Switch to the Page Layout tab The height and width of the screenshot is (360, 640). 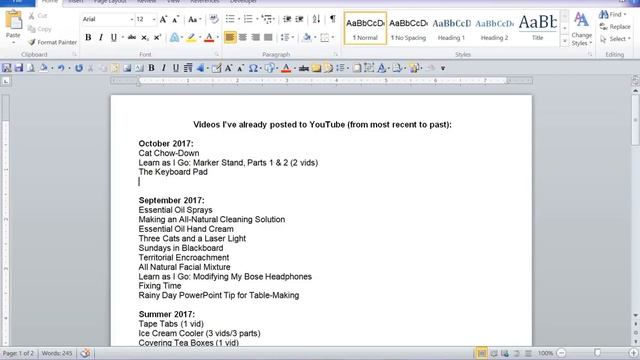(x=110, y=2)
